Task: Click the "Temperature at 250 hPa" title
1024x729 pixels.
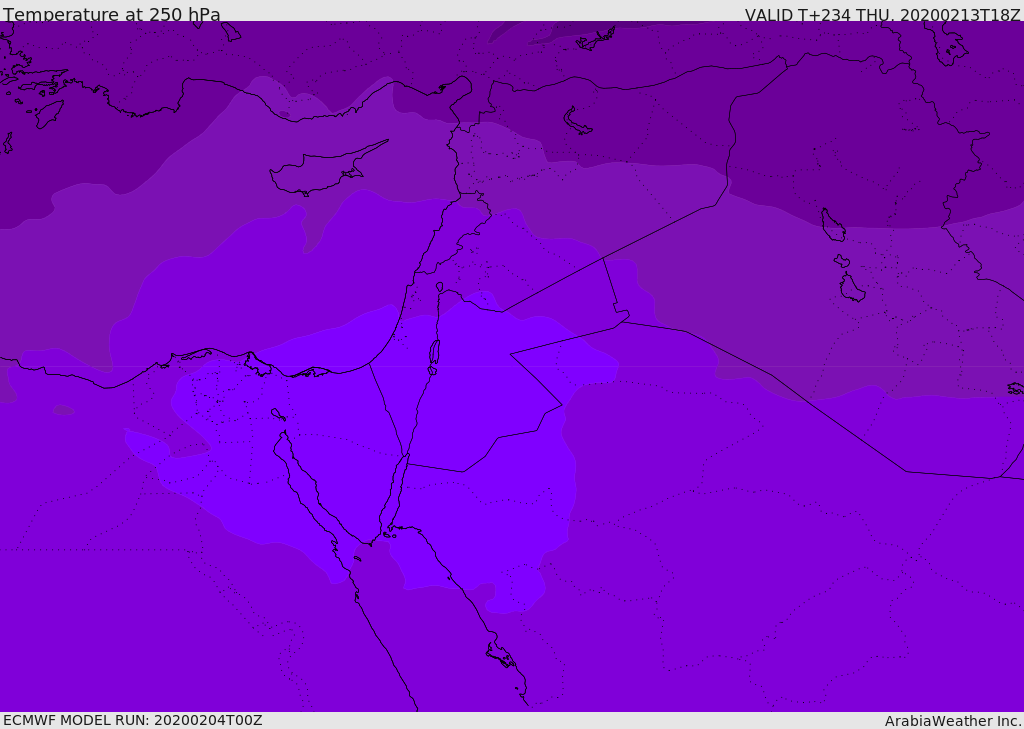Action: pyautogui.click(x=111, y=15)
